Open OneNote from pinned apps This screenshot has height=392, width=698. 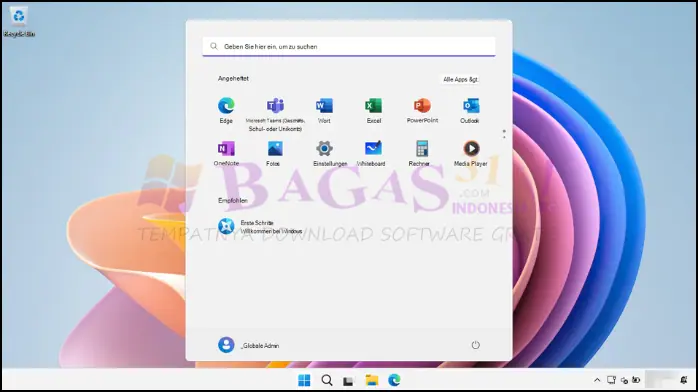(x=226, y=153)
